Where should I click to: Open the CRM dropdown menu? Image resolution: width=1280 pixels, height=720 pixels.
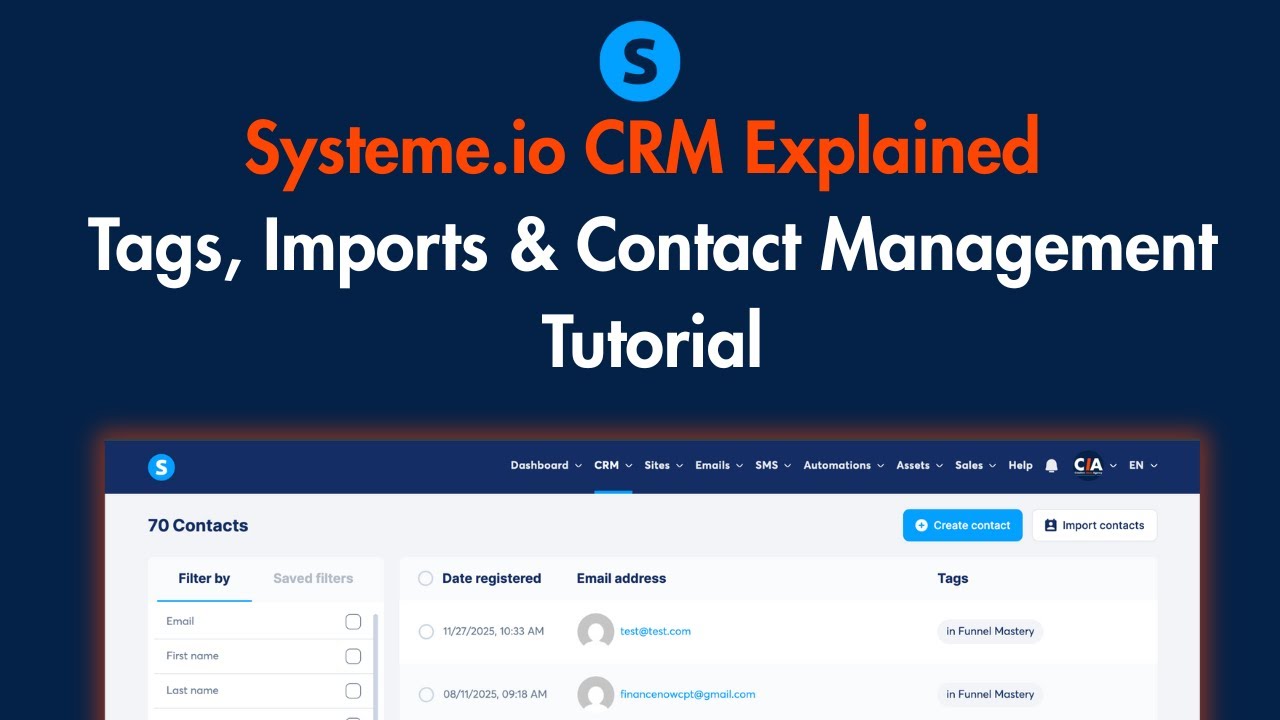613,465
